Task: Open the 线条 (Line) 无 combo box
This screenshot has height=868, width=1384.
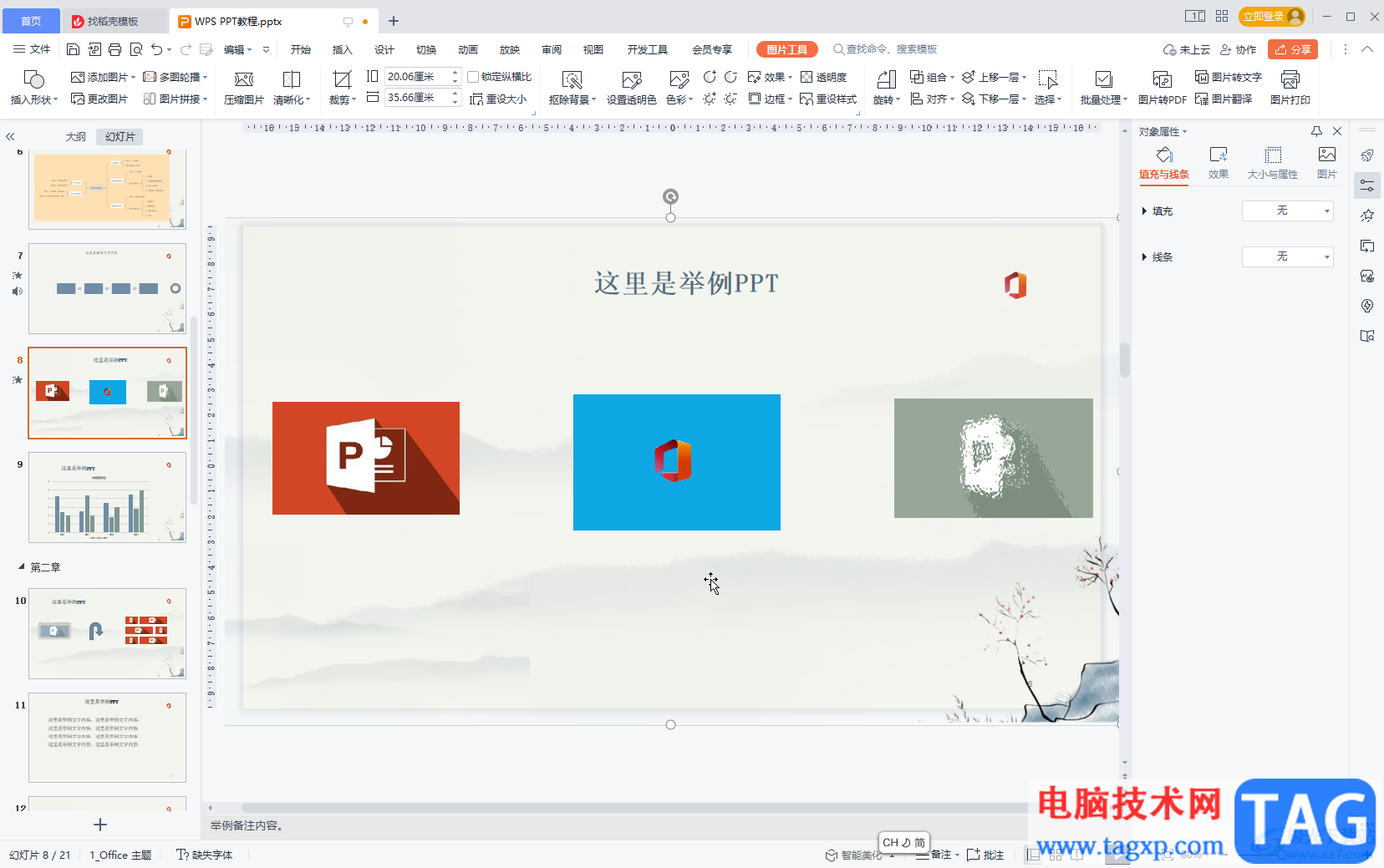Action: point(1288,256)
